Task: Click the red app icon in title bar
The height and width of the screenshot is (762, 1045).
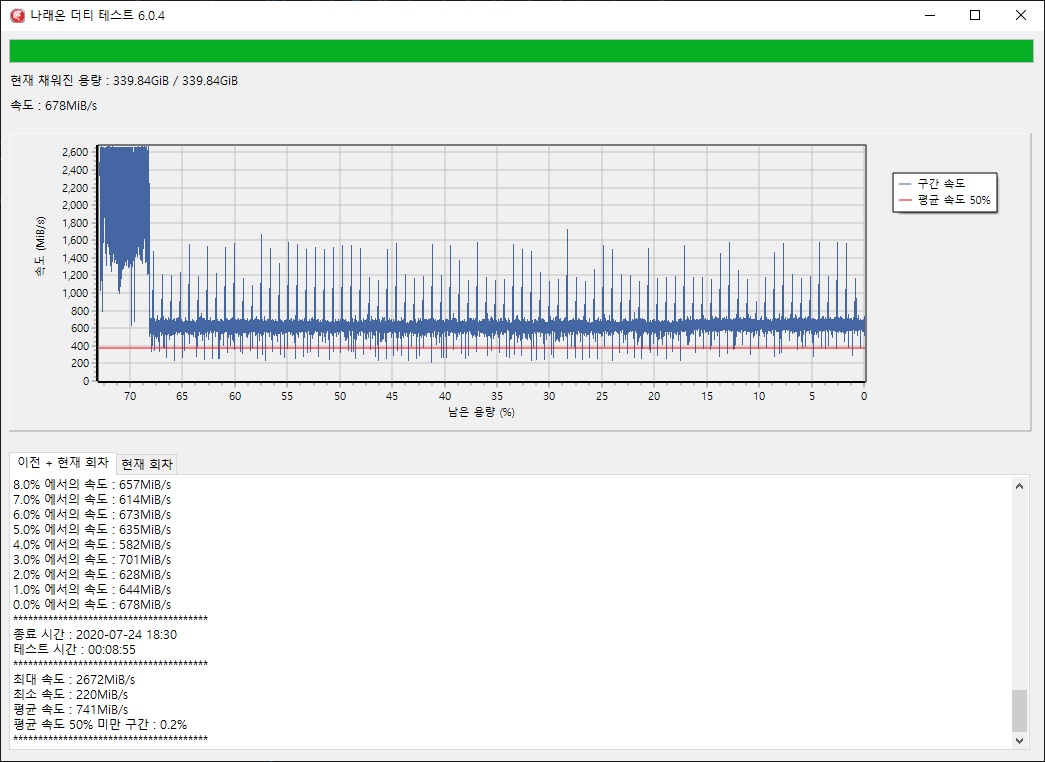Action: coord(17,15)
